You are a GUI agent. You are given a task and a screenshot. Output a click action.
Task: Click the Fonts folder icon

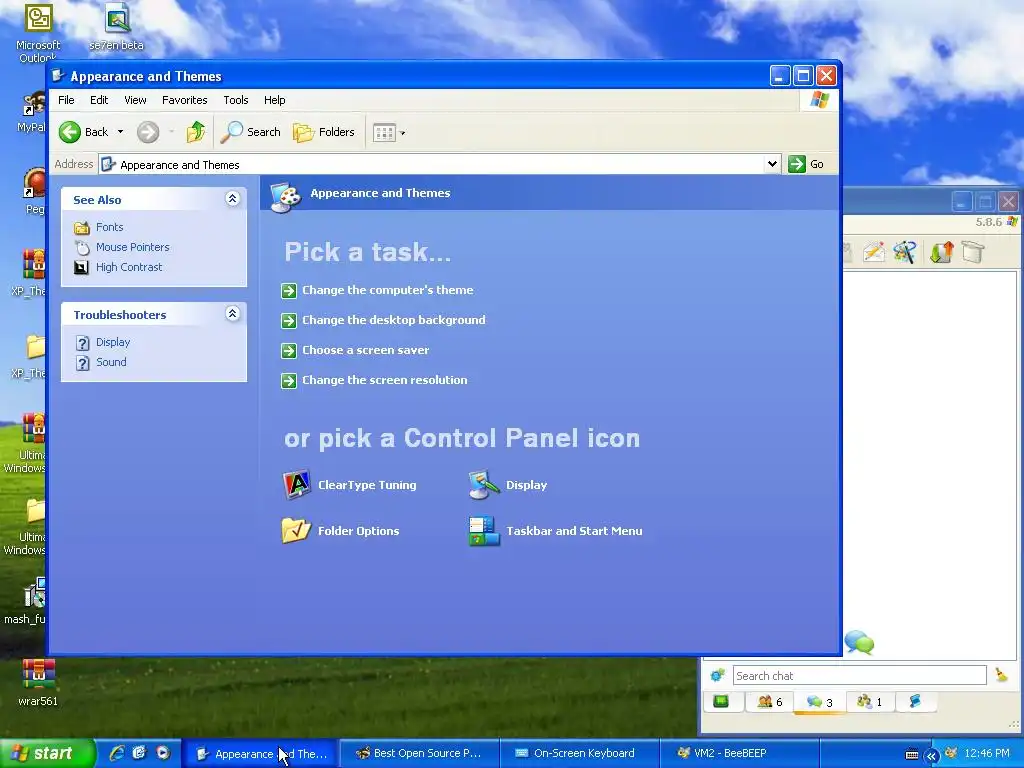click(x=82, y=227)
